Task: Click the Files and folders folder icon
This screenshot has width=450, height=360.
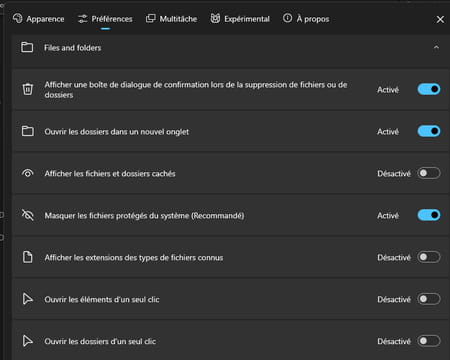Action: (27, 47)
